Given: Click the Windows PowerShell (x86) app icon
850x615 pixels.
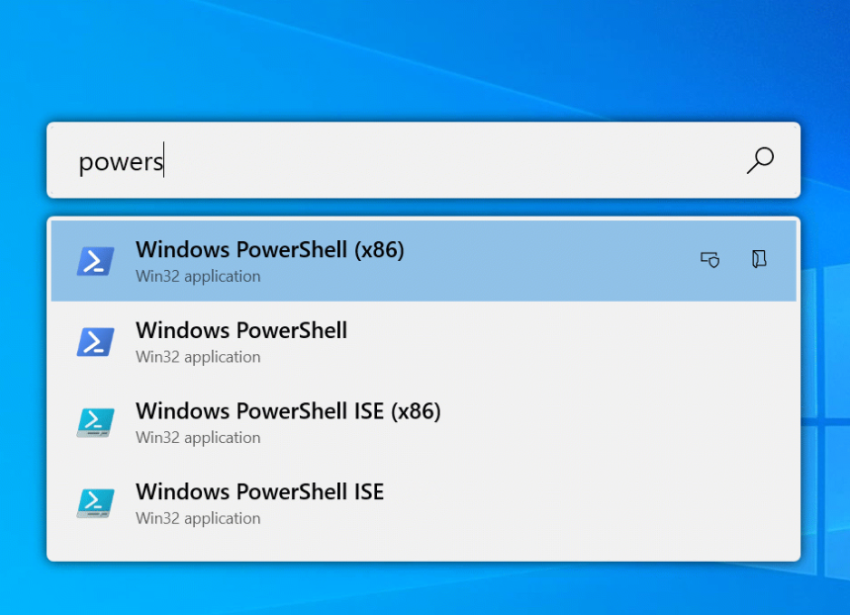Looking at the screenshot, I should 95,261.
